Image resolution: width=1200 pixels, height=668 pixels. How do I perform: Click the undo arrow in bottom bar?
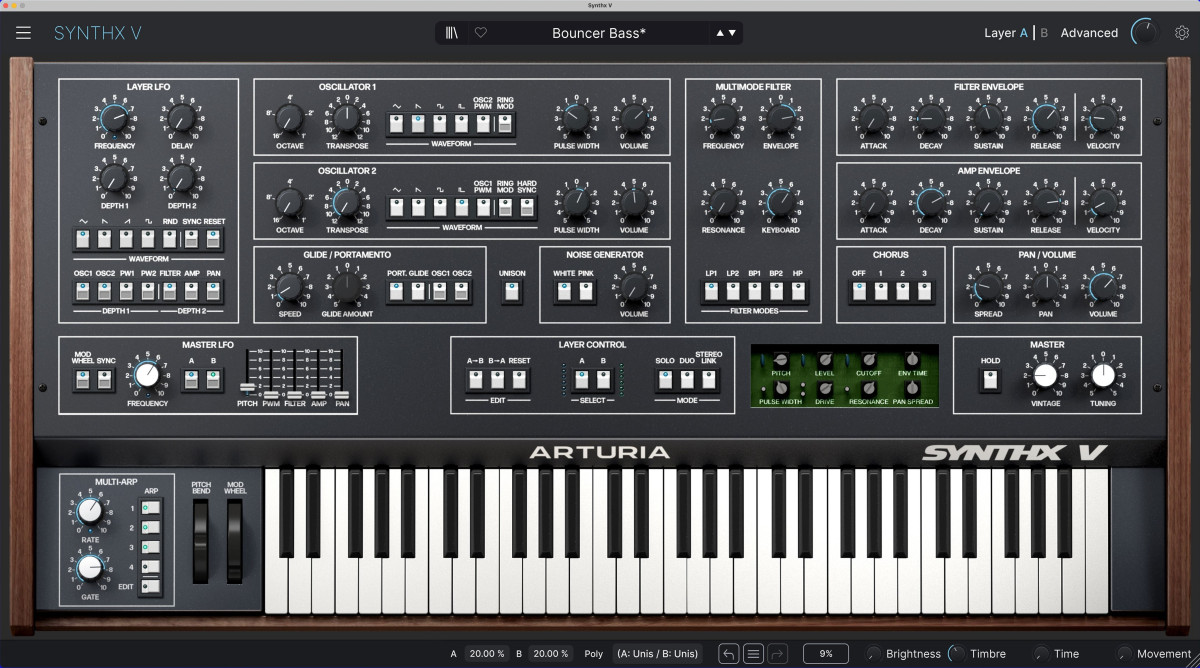click(729, 654)
